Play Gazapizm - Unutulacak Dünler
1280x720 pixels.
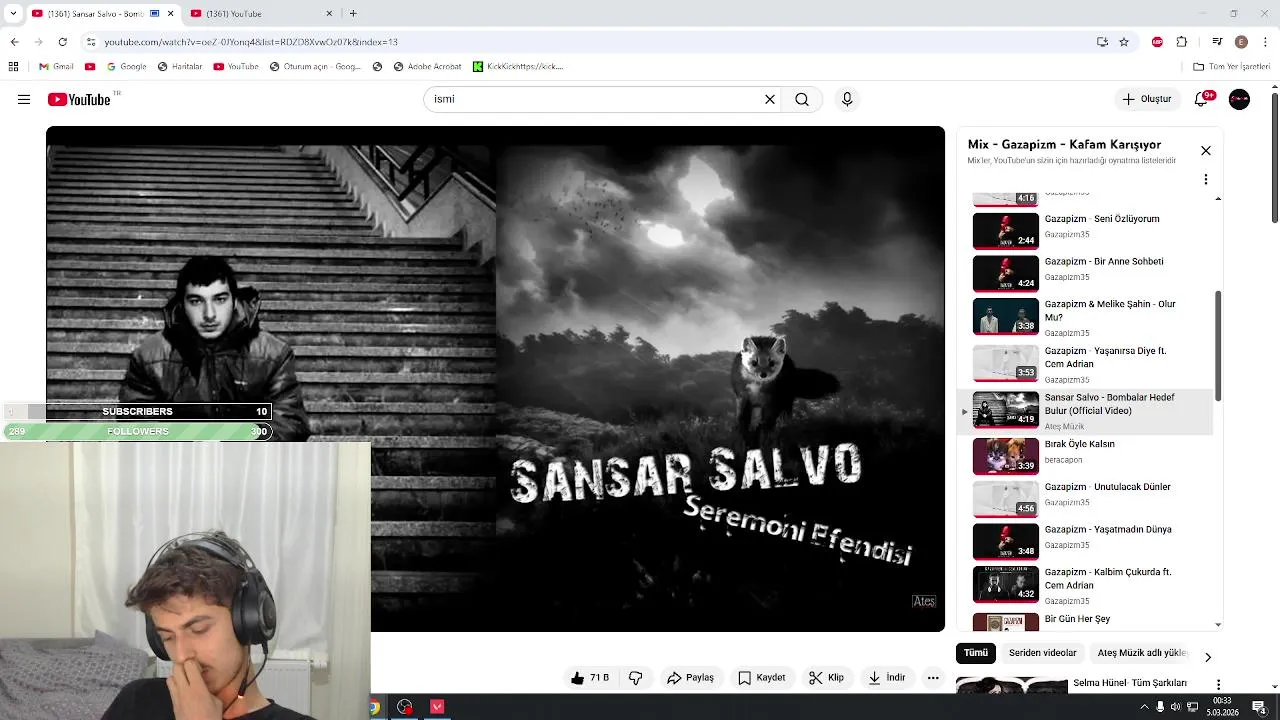coord(1085,497)
